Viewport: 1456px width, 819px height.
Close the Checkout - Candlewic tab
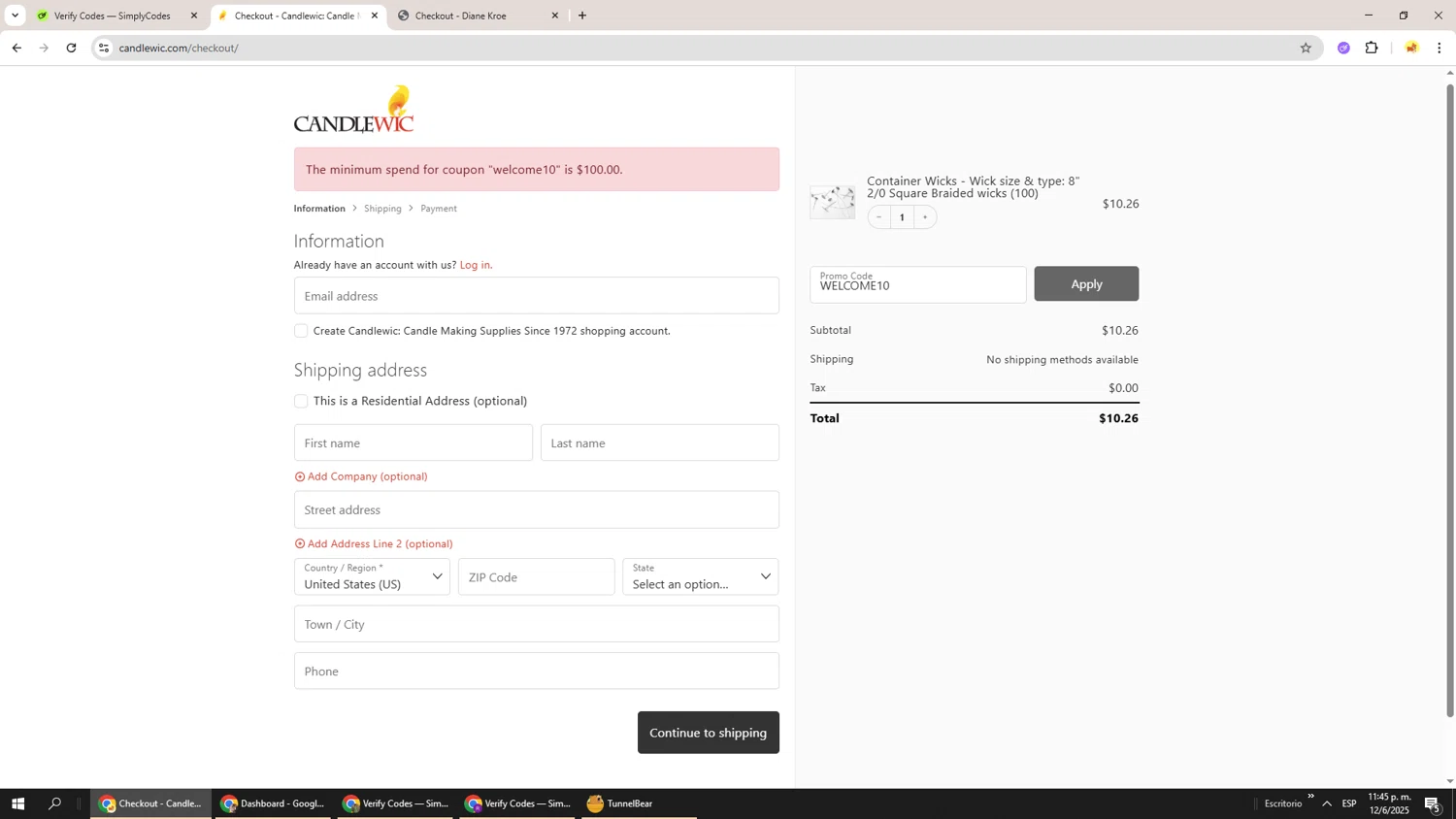(375, 16)
